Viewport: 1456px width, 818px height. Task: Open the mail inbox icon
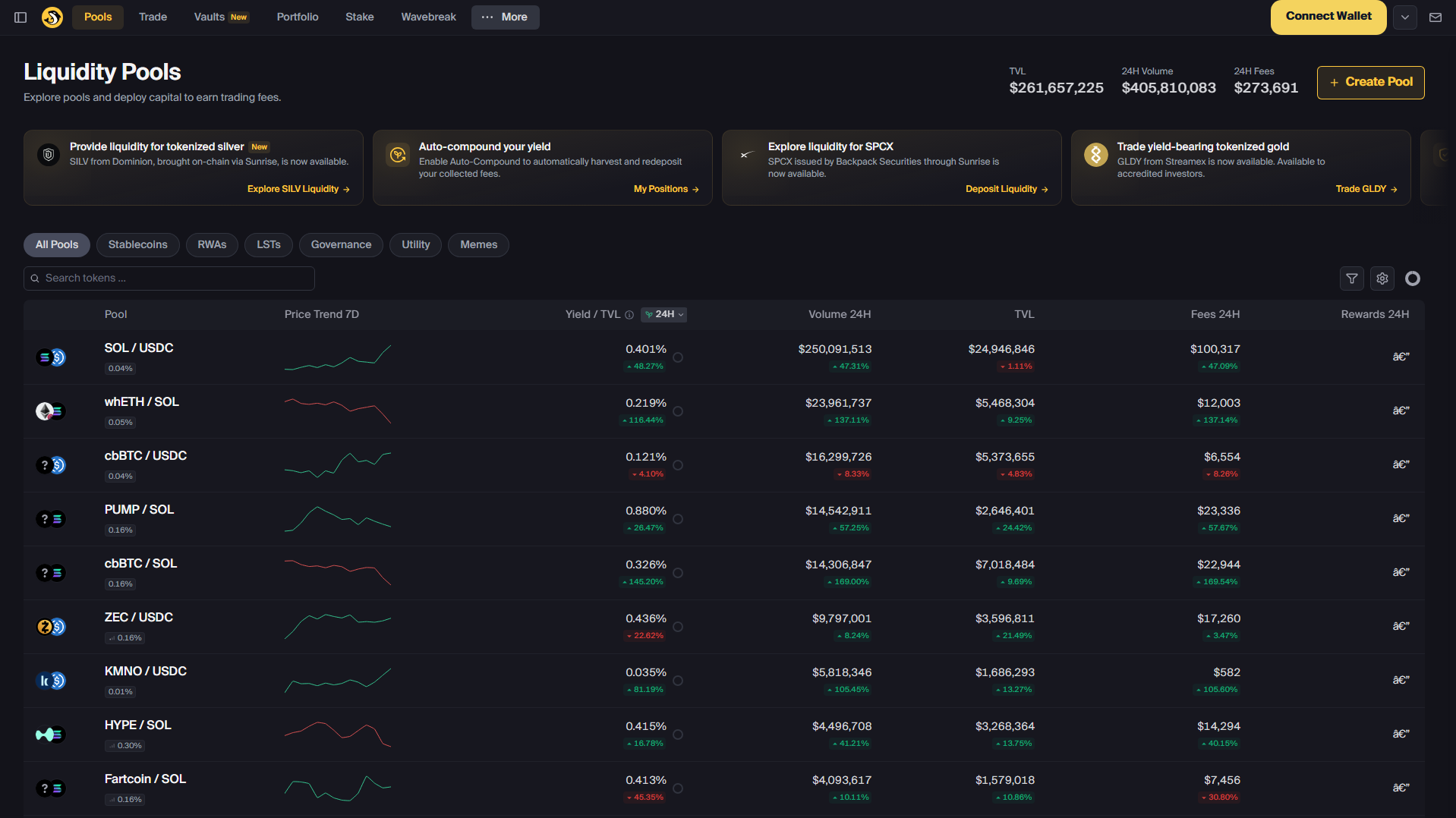(1435, 17)
